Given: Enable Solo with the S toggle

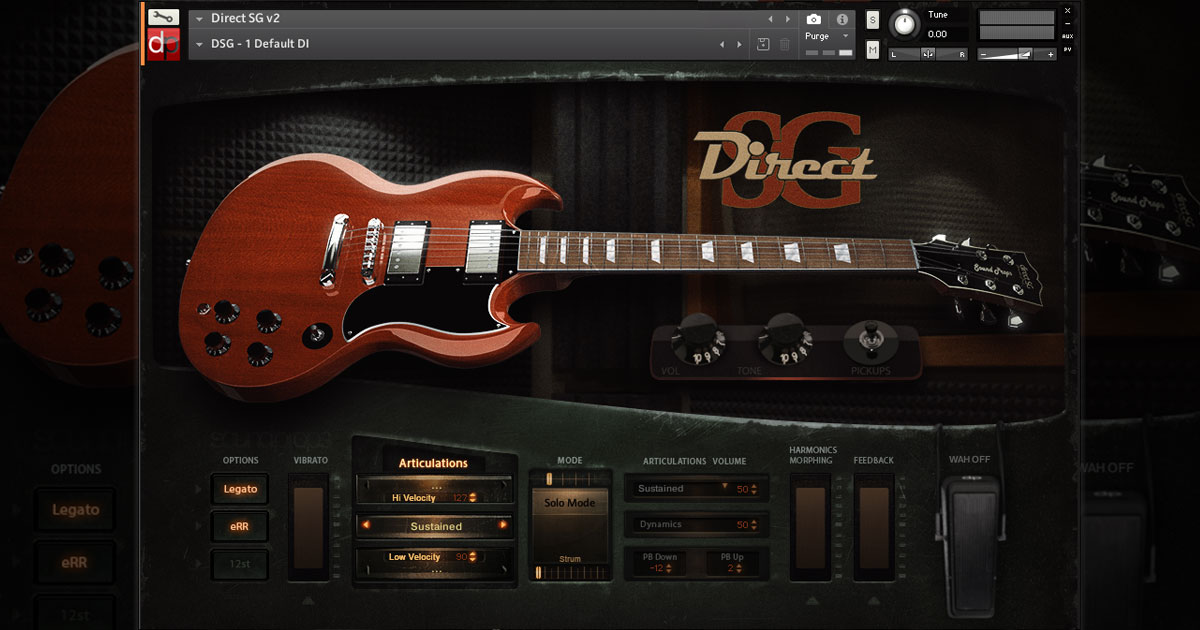Looking at the screenshot, I should coord(872,18).
